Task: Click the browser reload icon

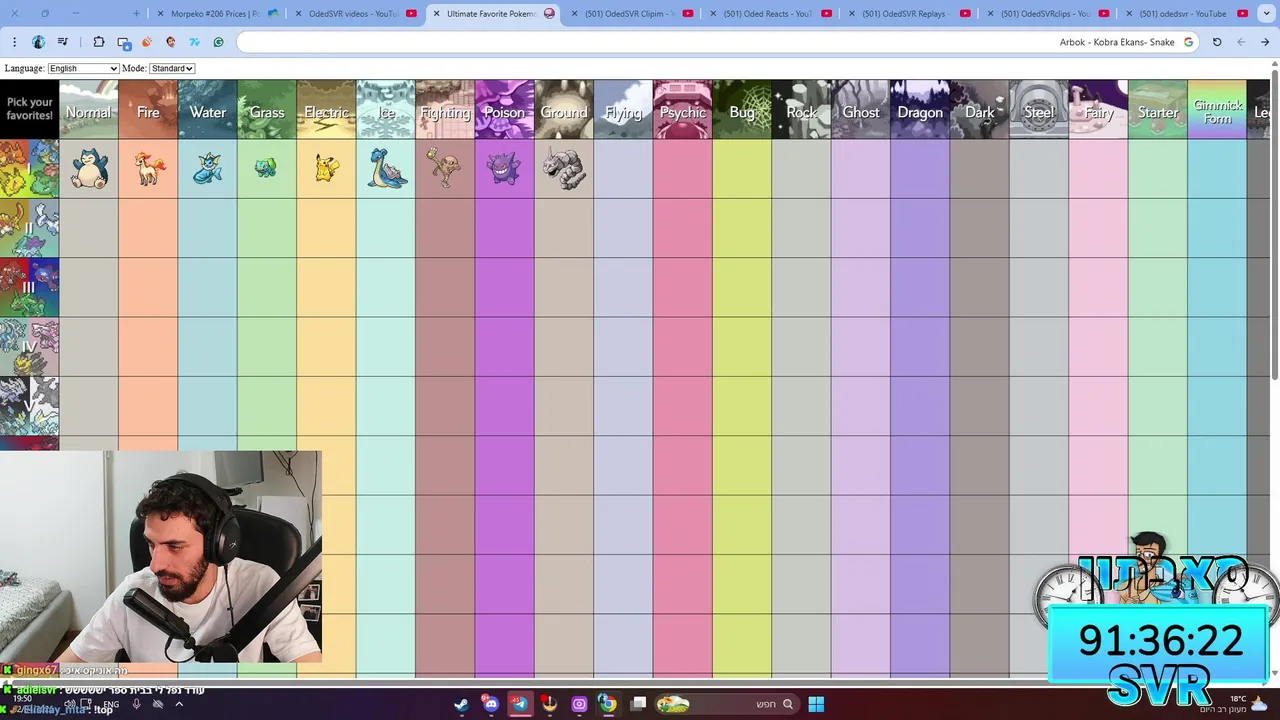Action: pos(1217,42)
